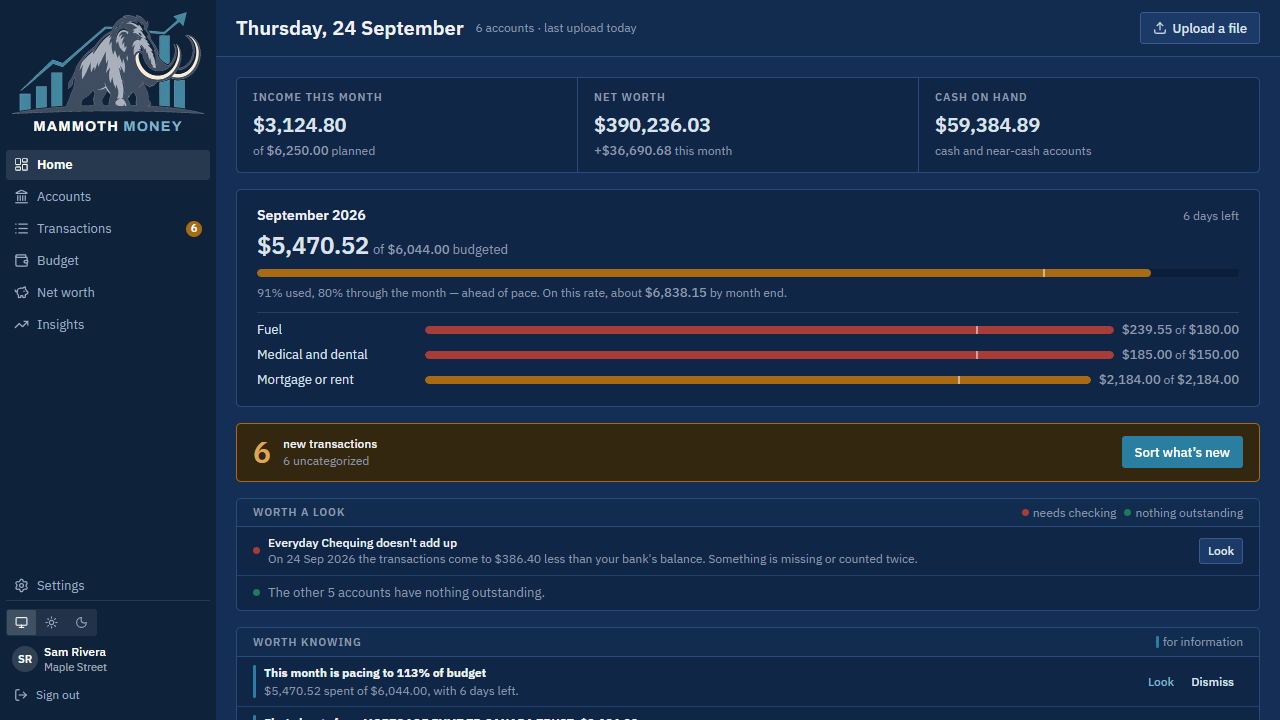Dismiss the budget pacing note
The width and height of the screenshot is (1280, 720).
pyautogui.click(x=1212, y=682)
